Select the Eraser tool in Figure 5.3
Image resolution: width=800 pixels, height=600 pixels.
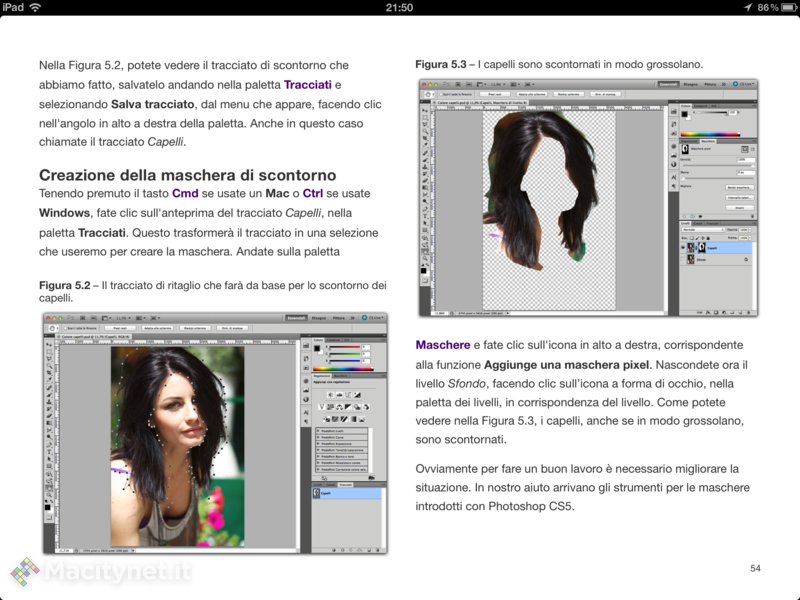point(425,181)
